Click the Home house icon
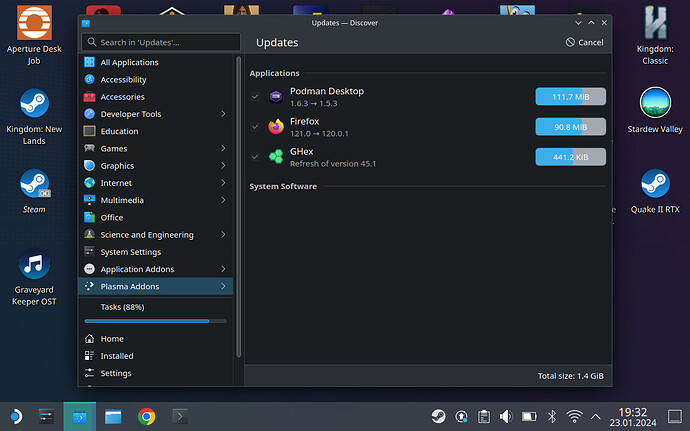 tap(89, 339)
